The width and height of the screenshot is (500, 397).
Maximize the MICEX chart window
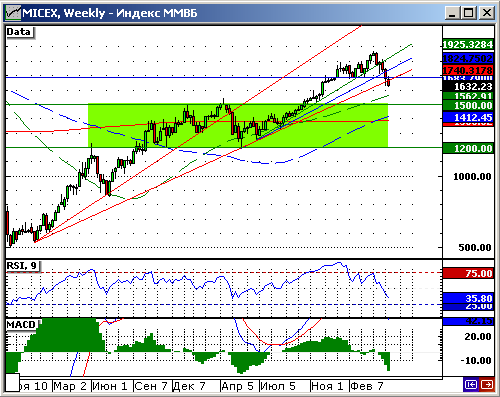[469, 13]
